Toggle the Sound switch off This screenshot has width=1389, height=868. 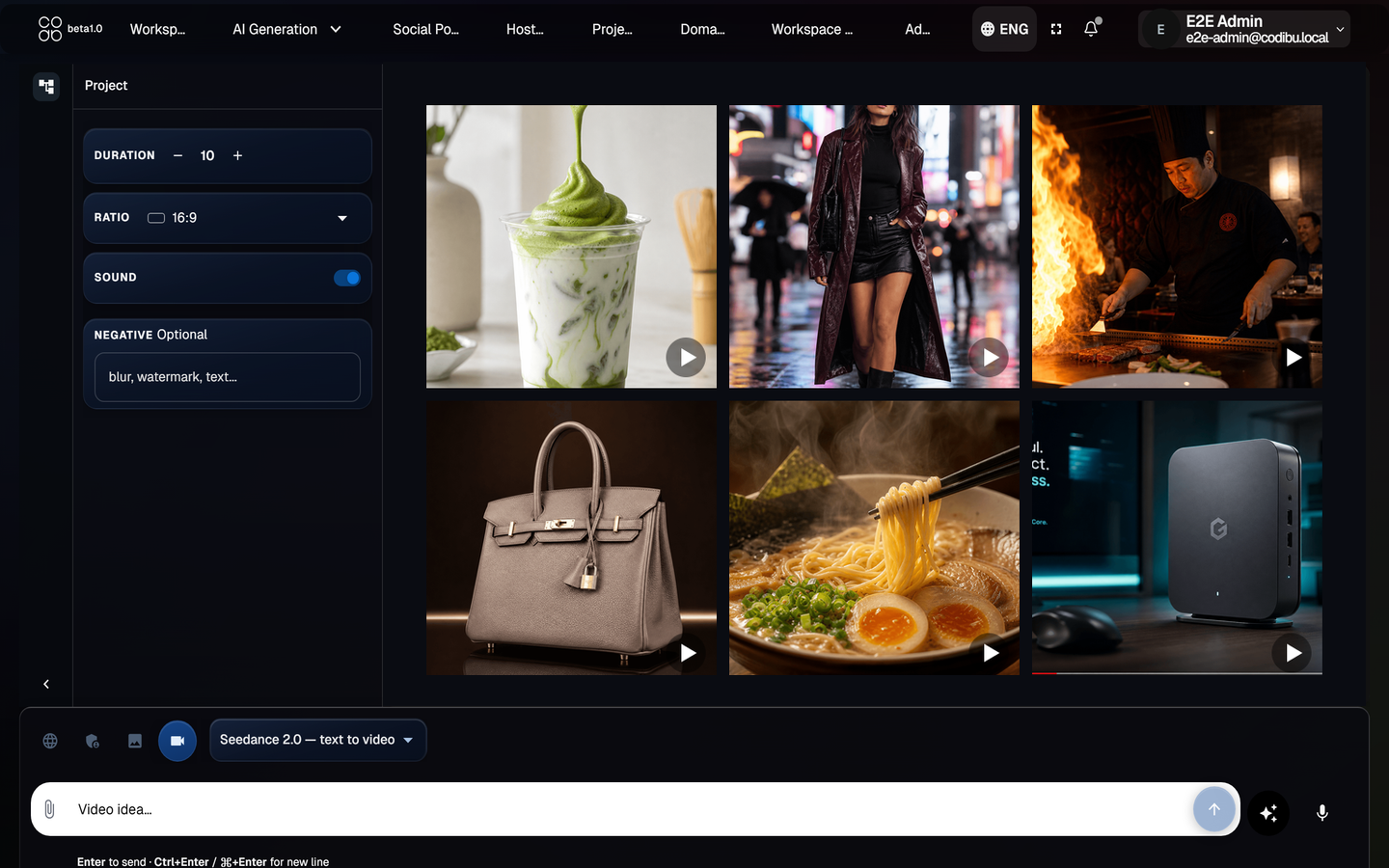click(346, 278)
